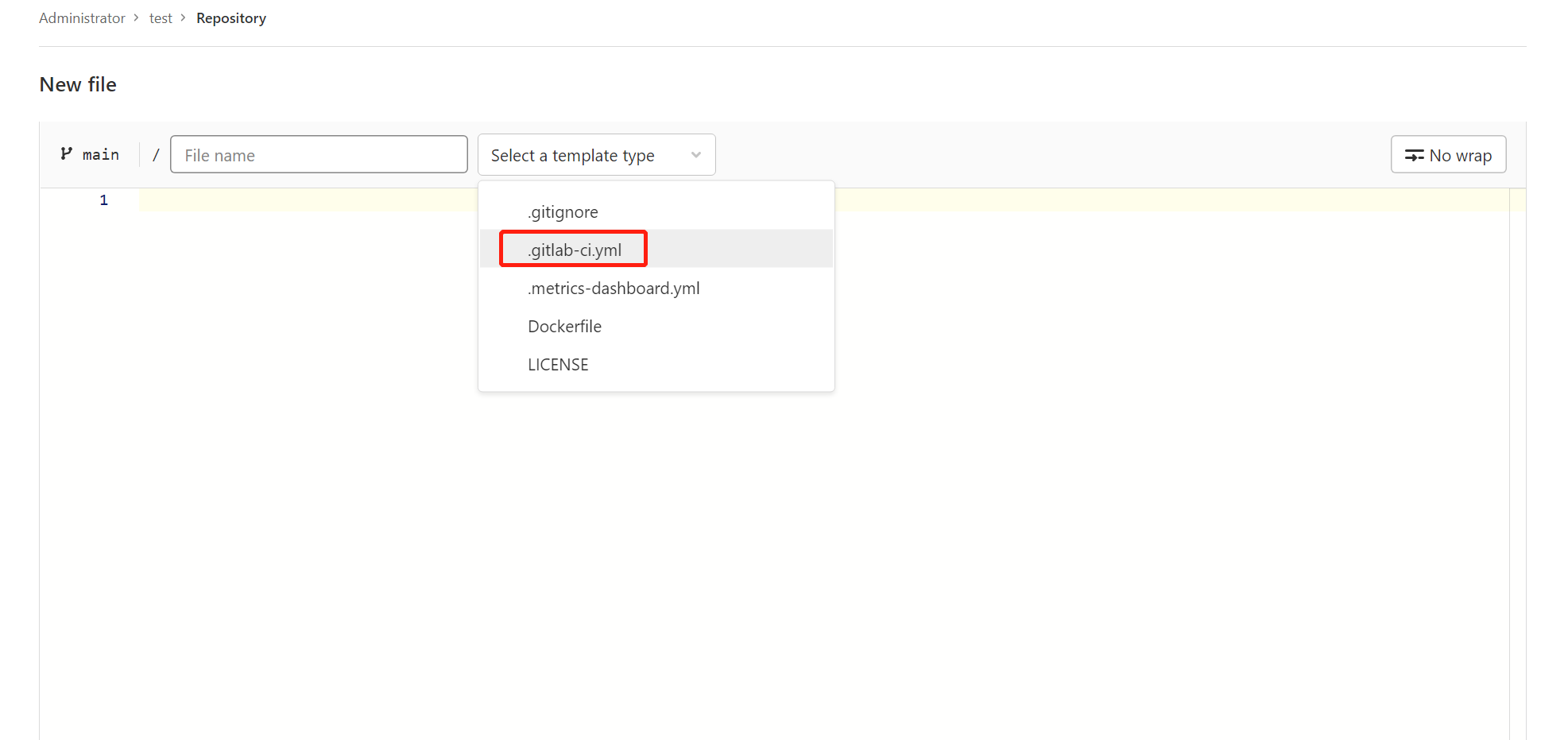Select the .gitignore template option
The width and height of the screenshot is (1568, 740).
point(563,211)
